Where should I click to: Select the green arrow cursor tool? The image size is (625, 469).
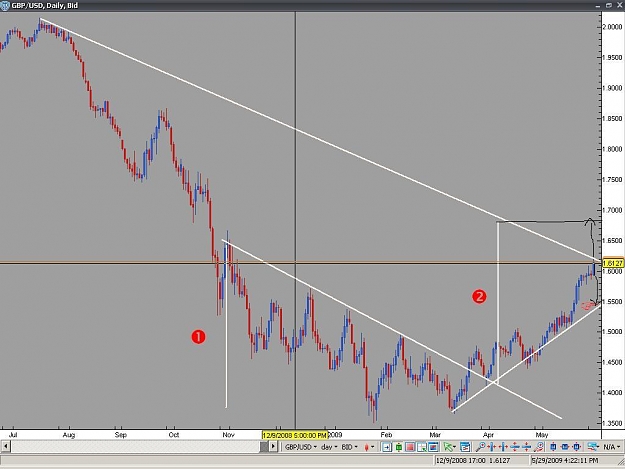[x=450, y=447]
